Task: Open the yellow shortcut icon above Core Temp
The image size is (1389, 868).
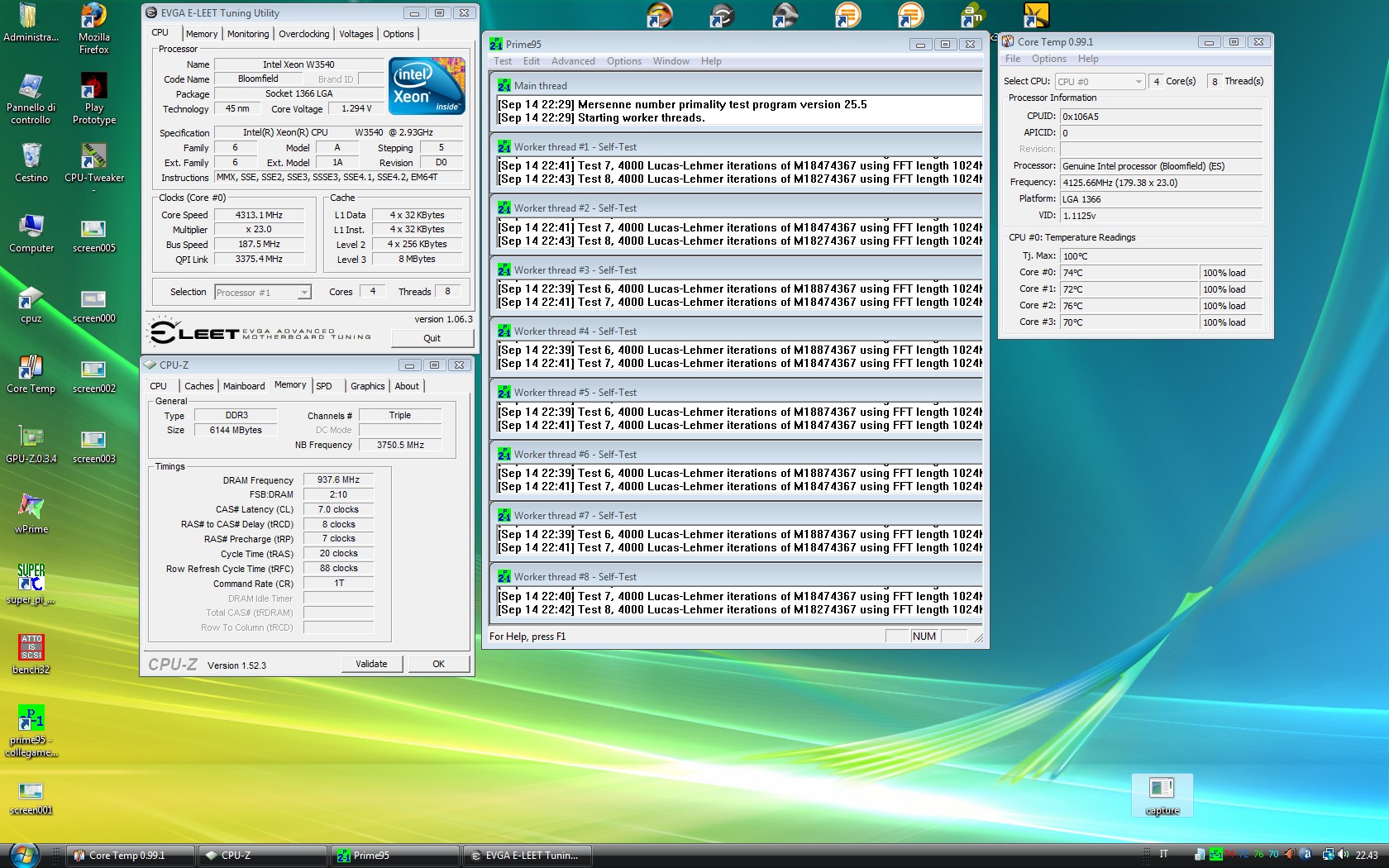Action: [x=1036, y=15]
